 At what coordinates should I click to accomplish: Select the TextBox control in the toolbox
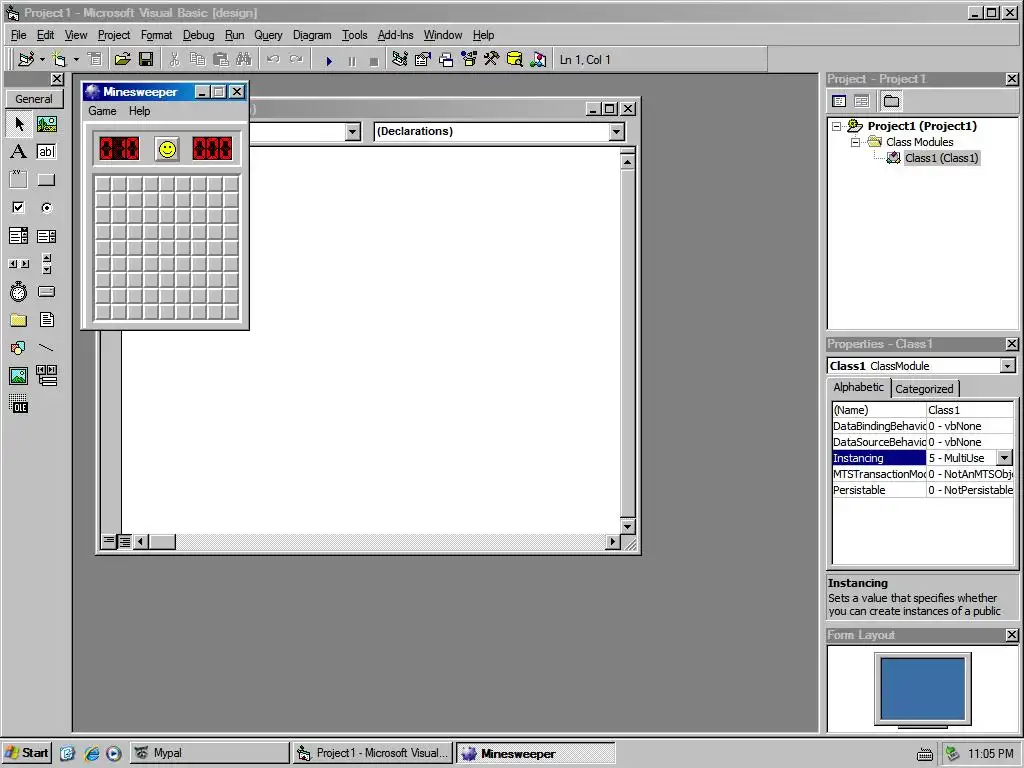tap(46, 152)
